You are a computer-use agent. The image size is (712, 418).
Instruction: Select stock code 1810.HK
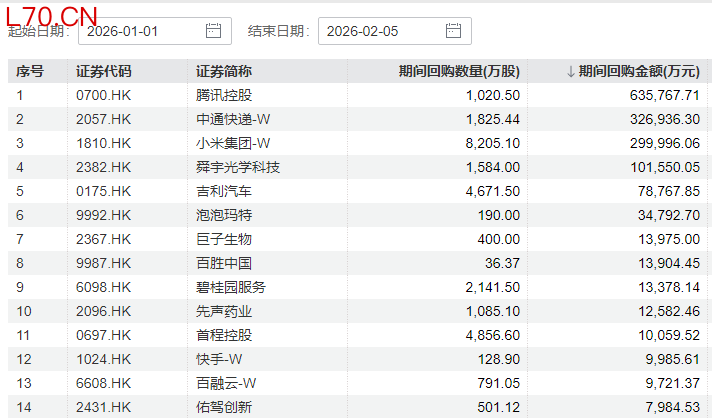tap(104, 143)
